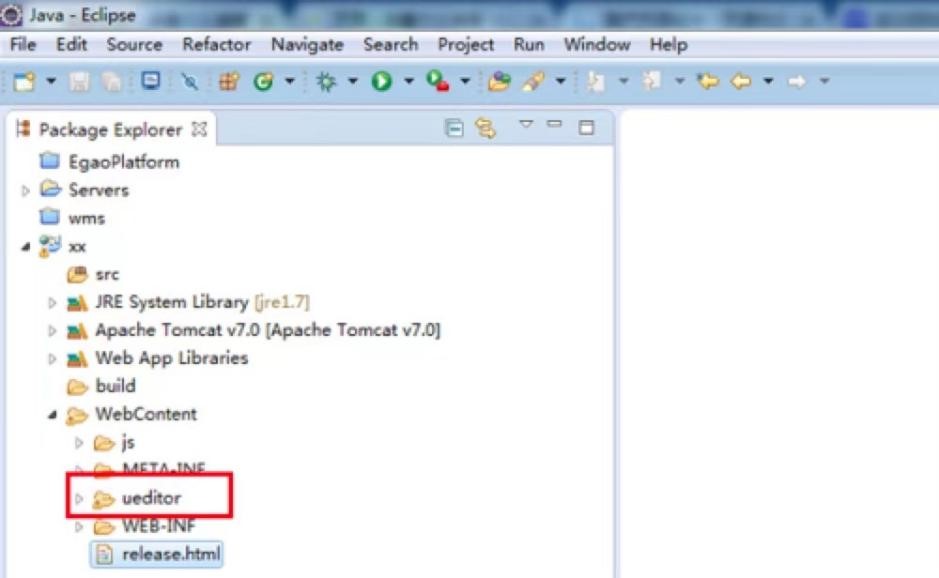Click the Save toolbar icon

[x=79, y=81]
